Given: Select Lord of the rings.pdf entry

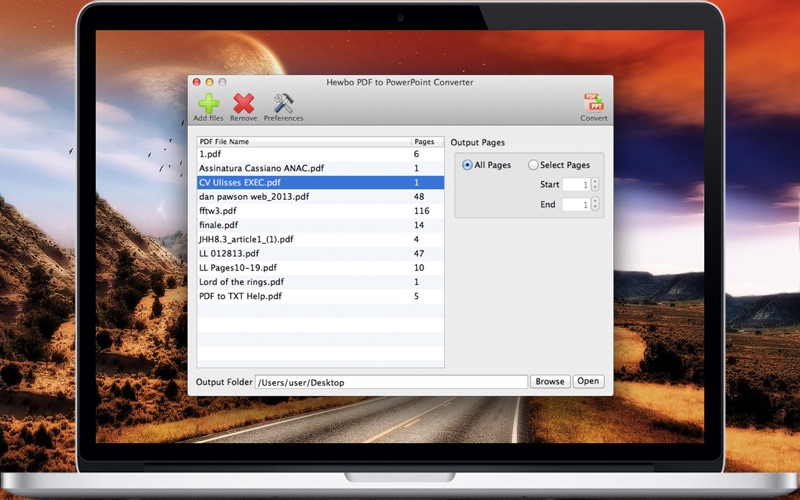Looking at the screenshot, I should pyautogui.click(x=320, y=282).
